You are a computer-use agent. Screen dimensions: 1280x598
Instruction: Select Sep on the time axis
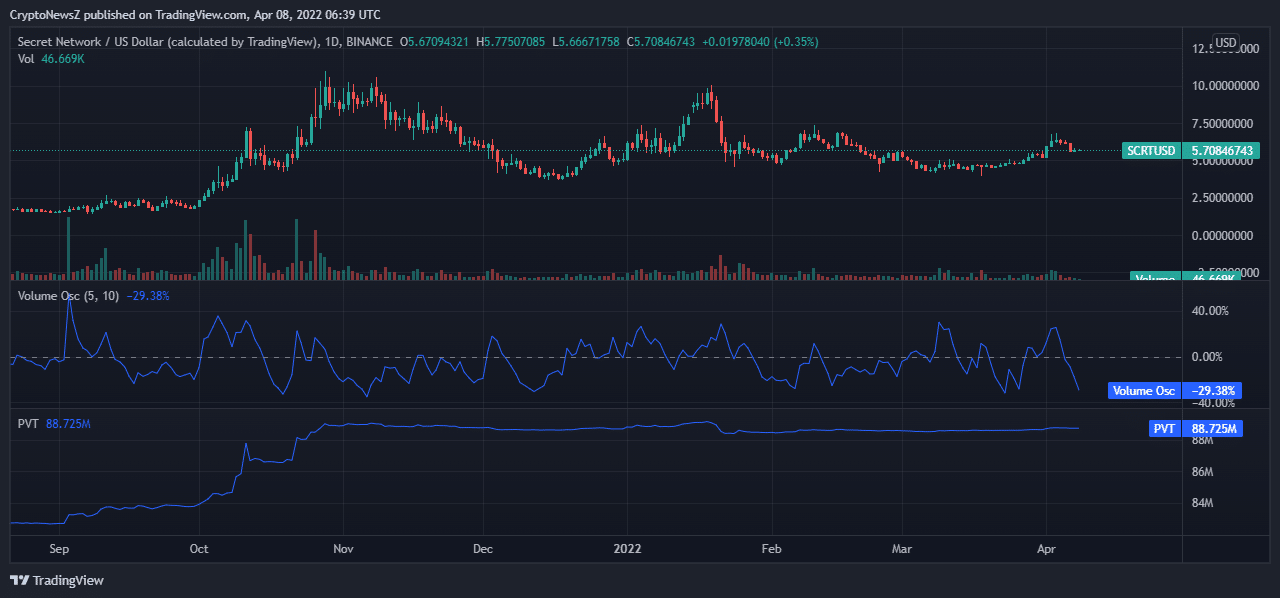pyautogui.click(x=58, y=549)
